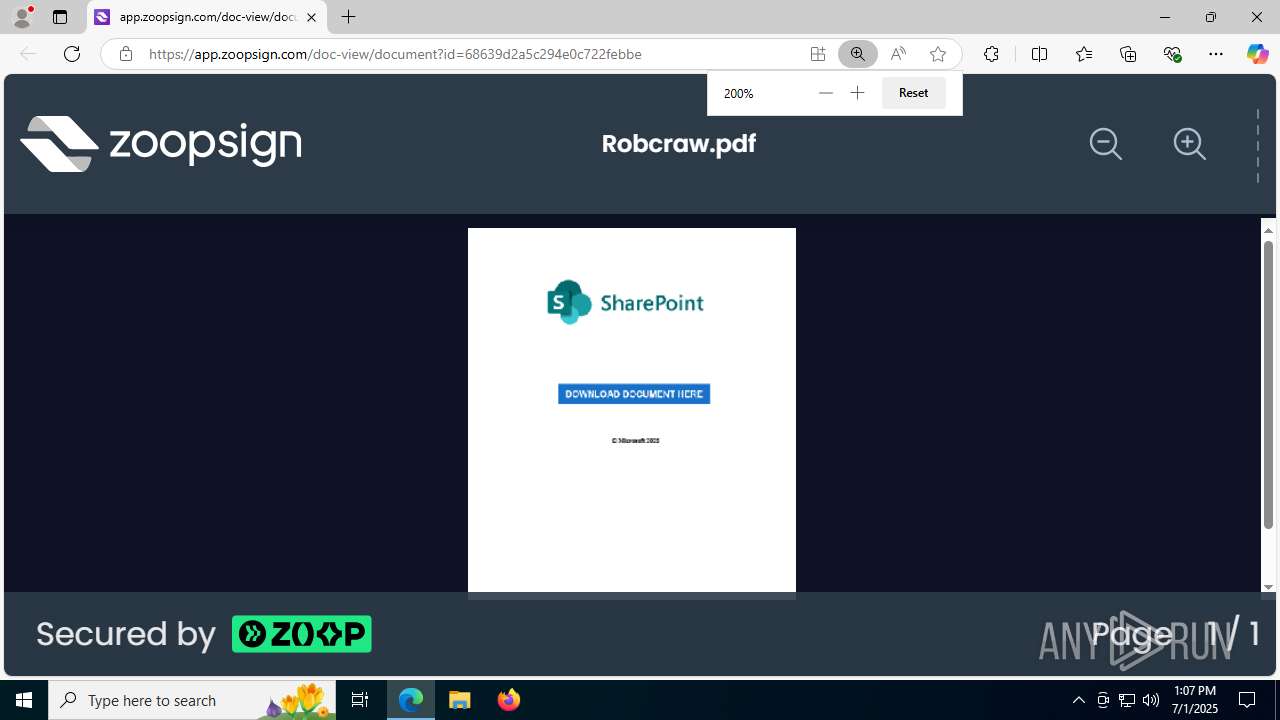Open the browser zoom magnifier icon in the address bar
The width and height of the screenshot is (1280, 720).
(x=858, y=54)
